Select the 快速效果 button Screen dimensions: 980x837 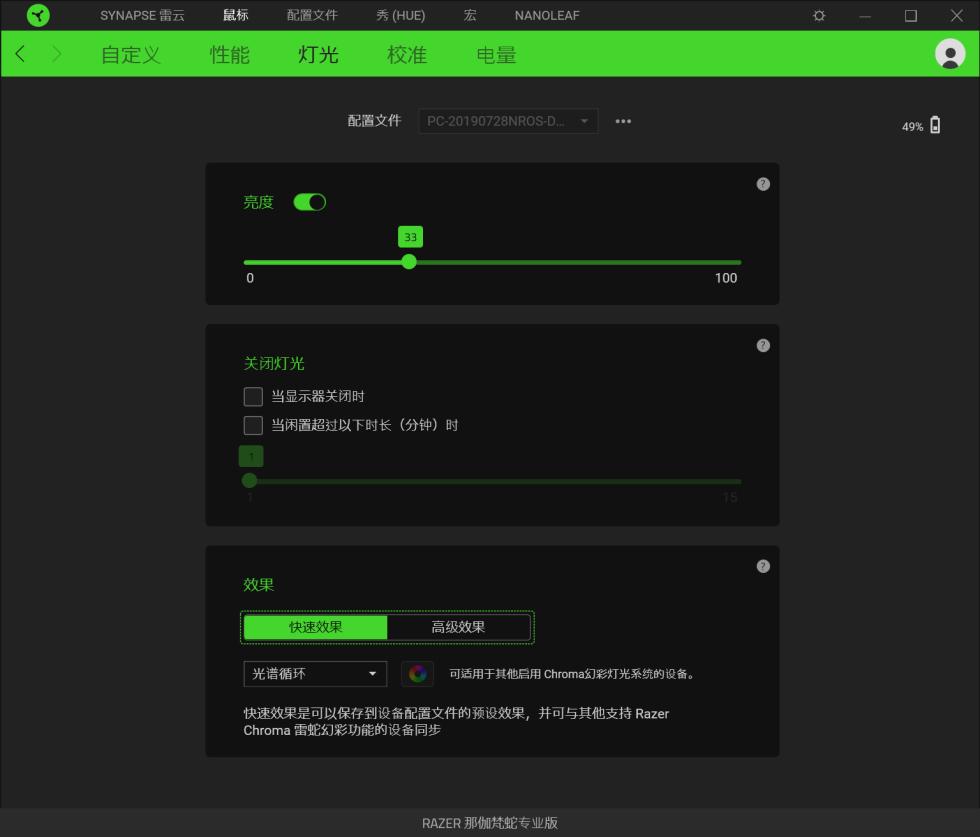(x=316, y=627)
